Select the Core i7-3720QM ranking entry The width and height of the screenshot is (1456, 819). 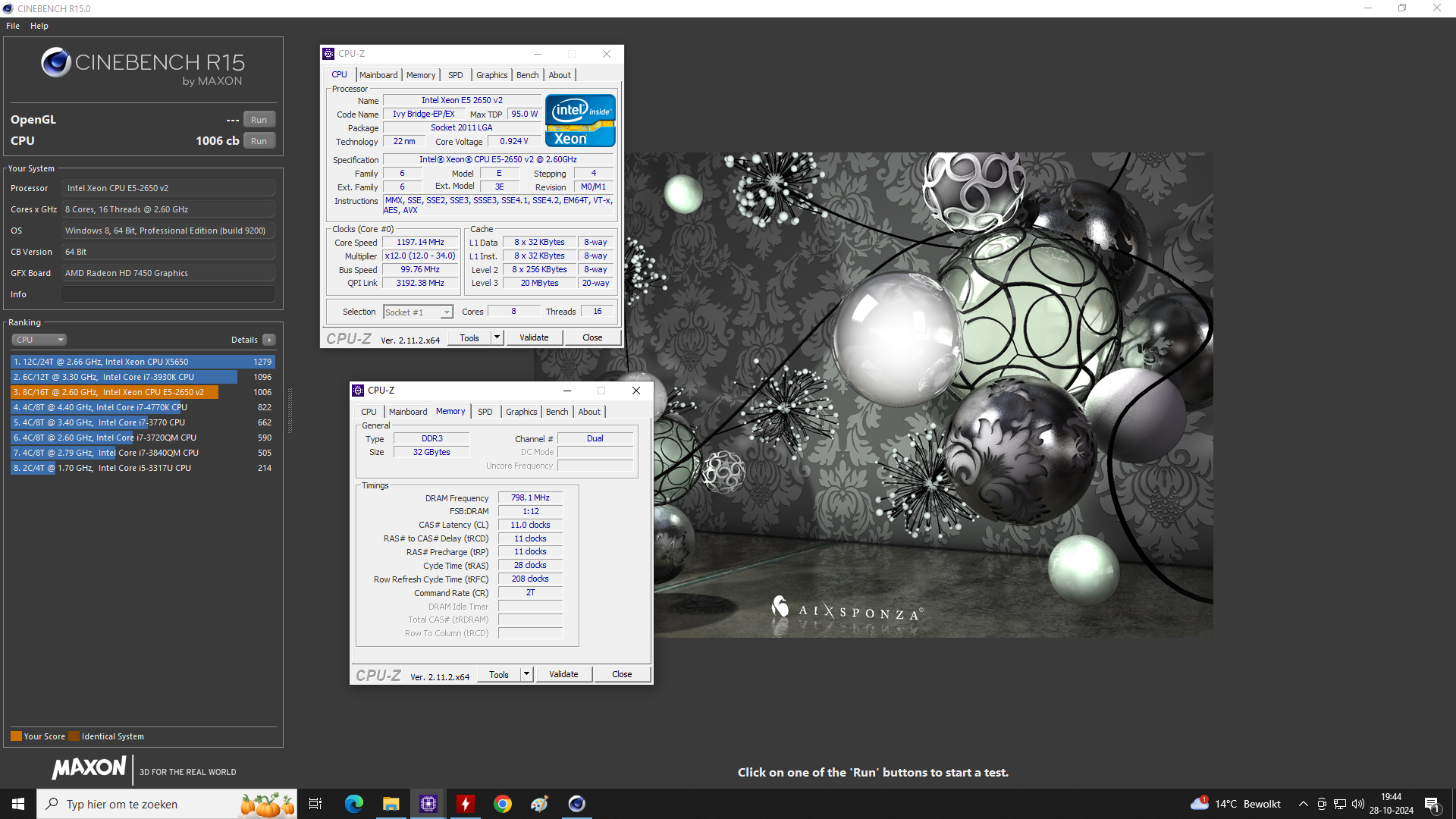point(143,438)
